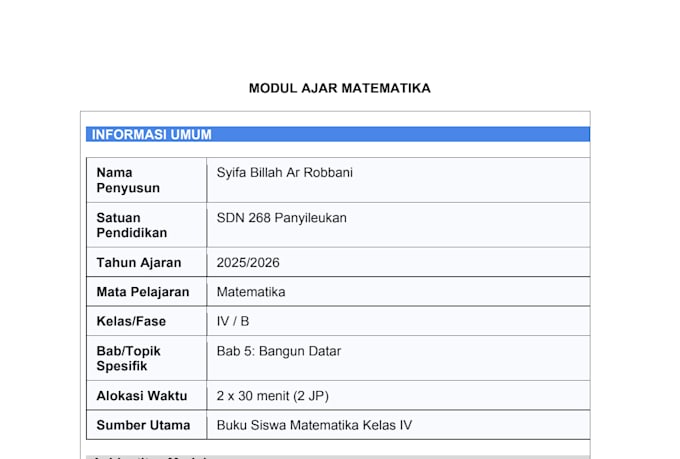Select the INFORMASI UMUM section header
This screenshot has height=459, width=680.
338,134
